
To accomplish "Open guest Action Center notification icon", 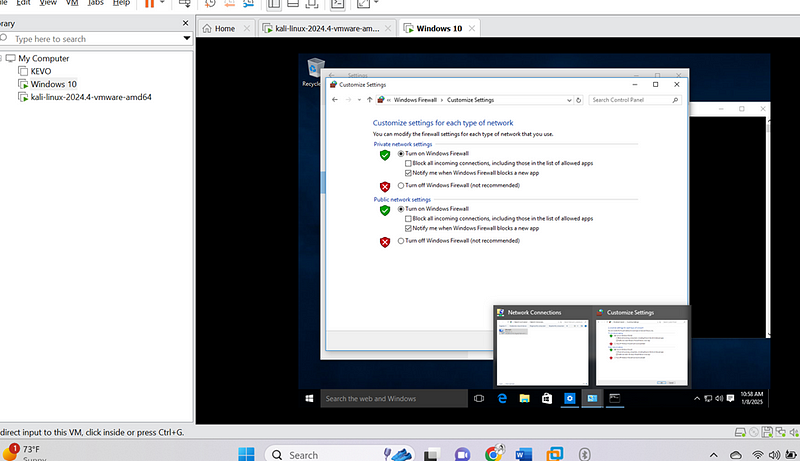I will point(730,398).
